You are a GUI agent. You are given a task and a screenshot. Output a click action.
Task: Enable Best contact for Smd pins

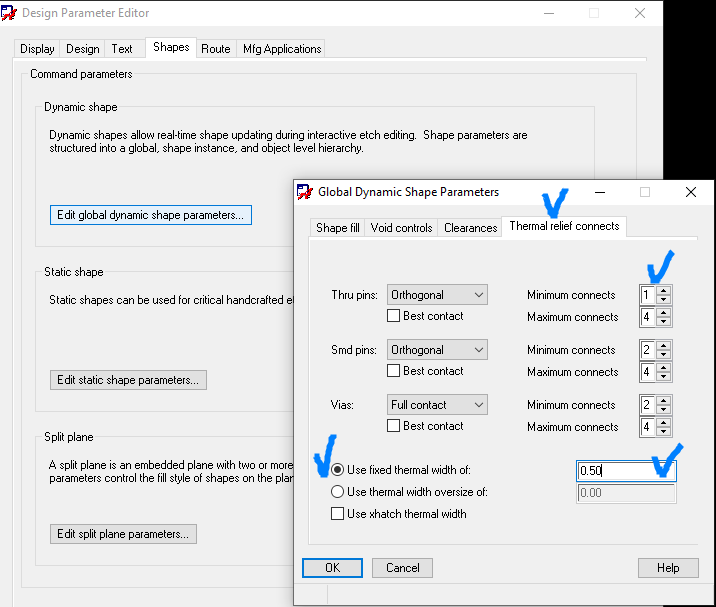[x=393, y=370]
